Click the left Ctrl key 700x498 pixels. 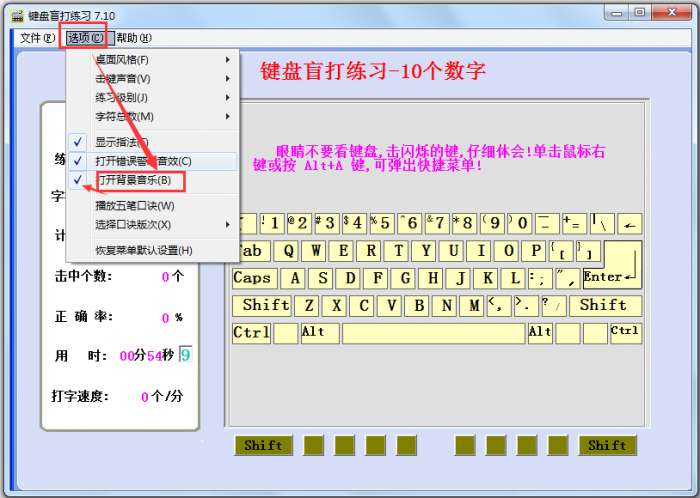[251, 333]
